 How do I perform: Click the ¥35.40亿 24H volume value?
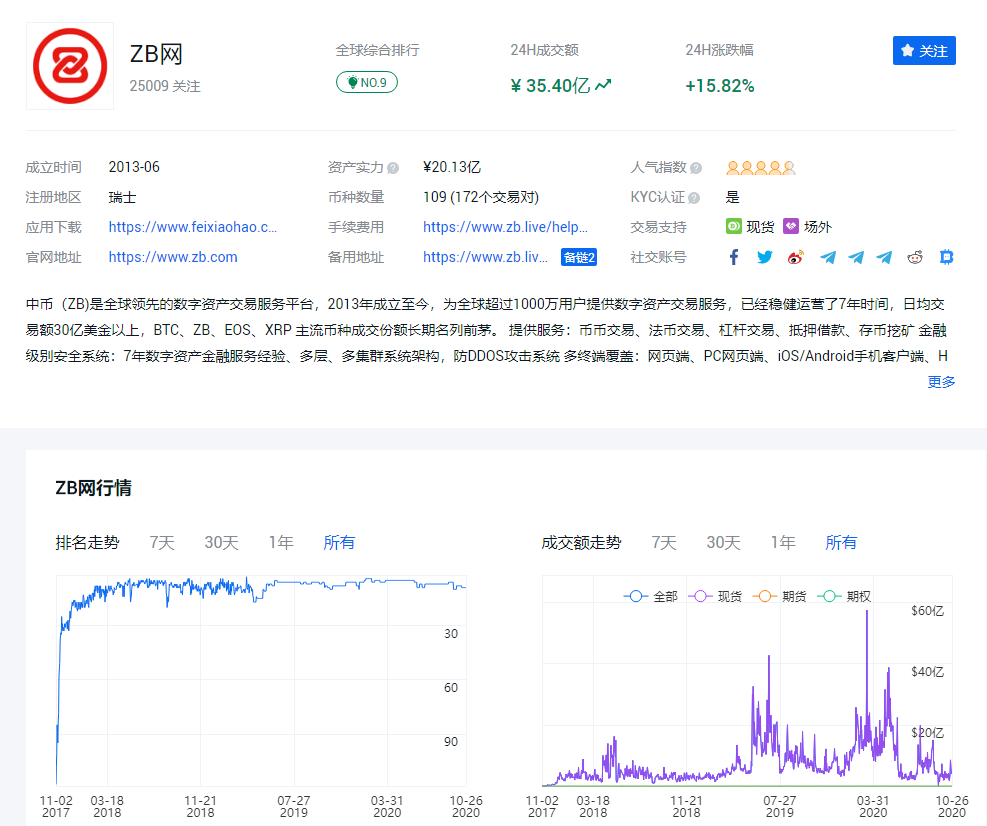click(550, 86)
